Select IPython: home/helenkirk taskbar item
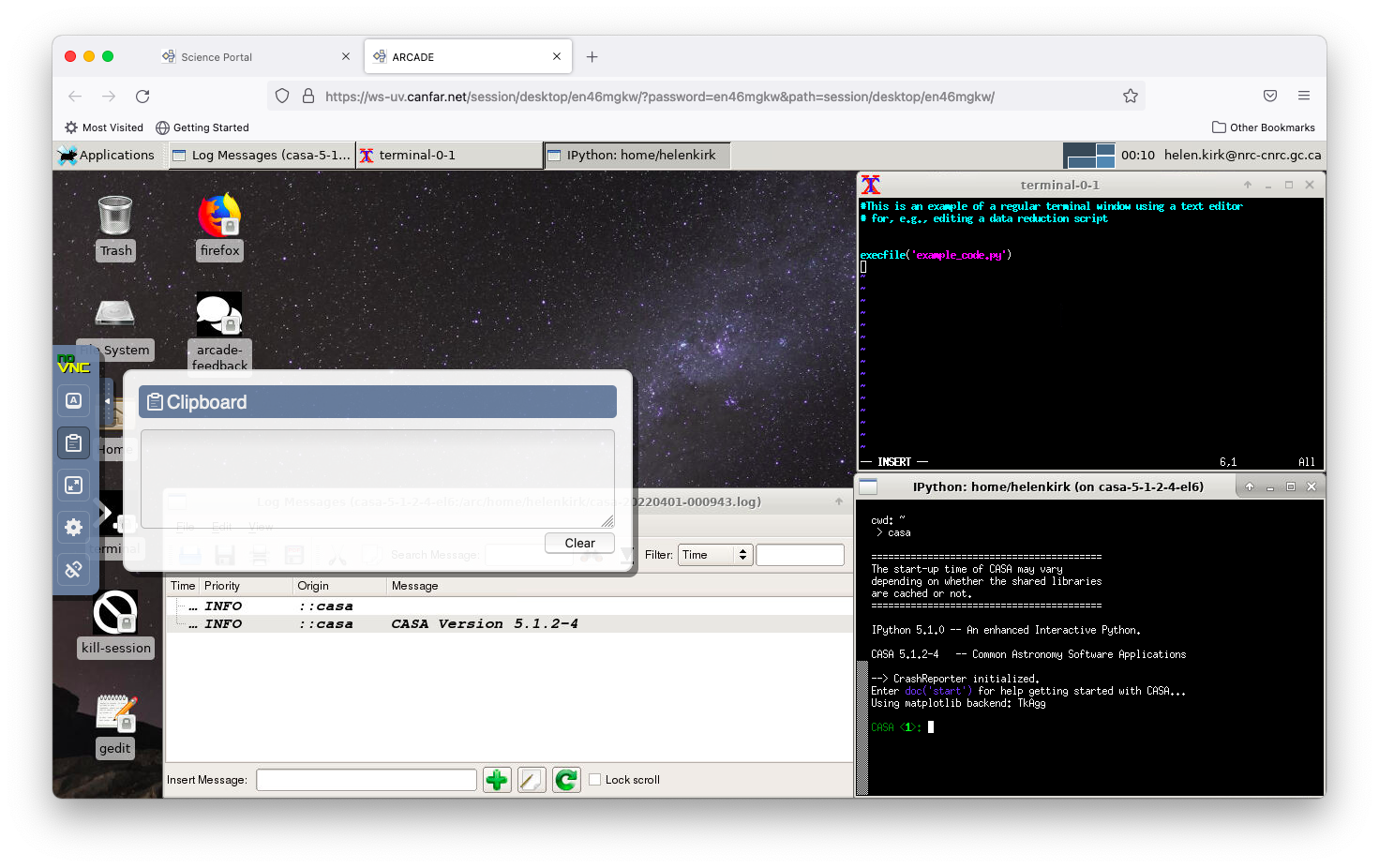 (637, 156)
